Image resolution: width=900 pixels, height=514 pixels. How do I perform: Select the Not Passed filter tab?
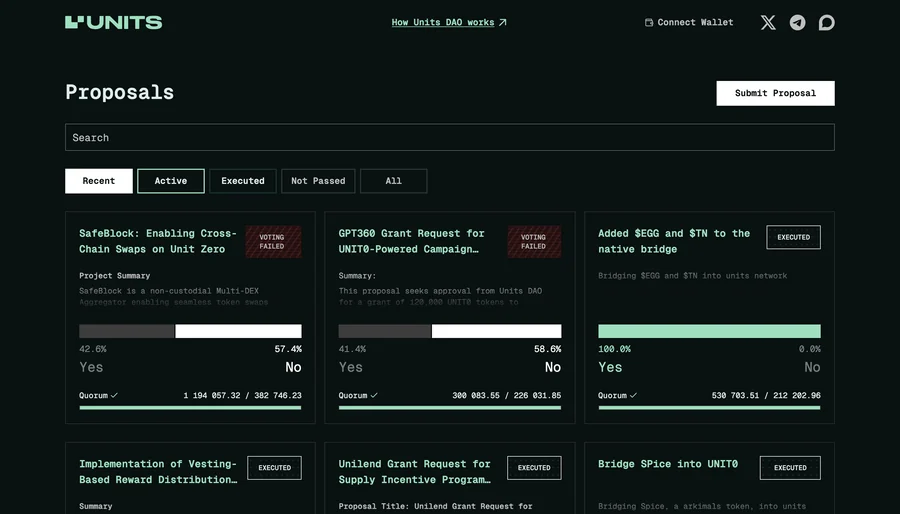click(x=318, y=181)
